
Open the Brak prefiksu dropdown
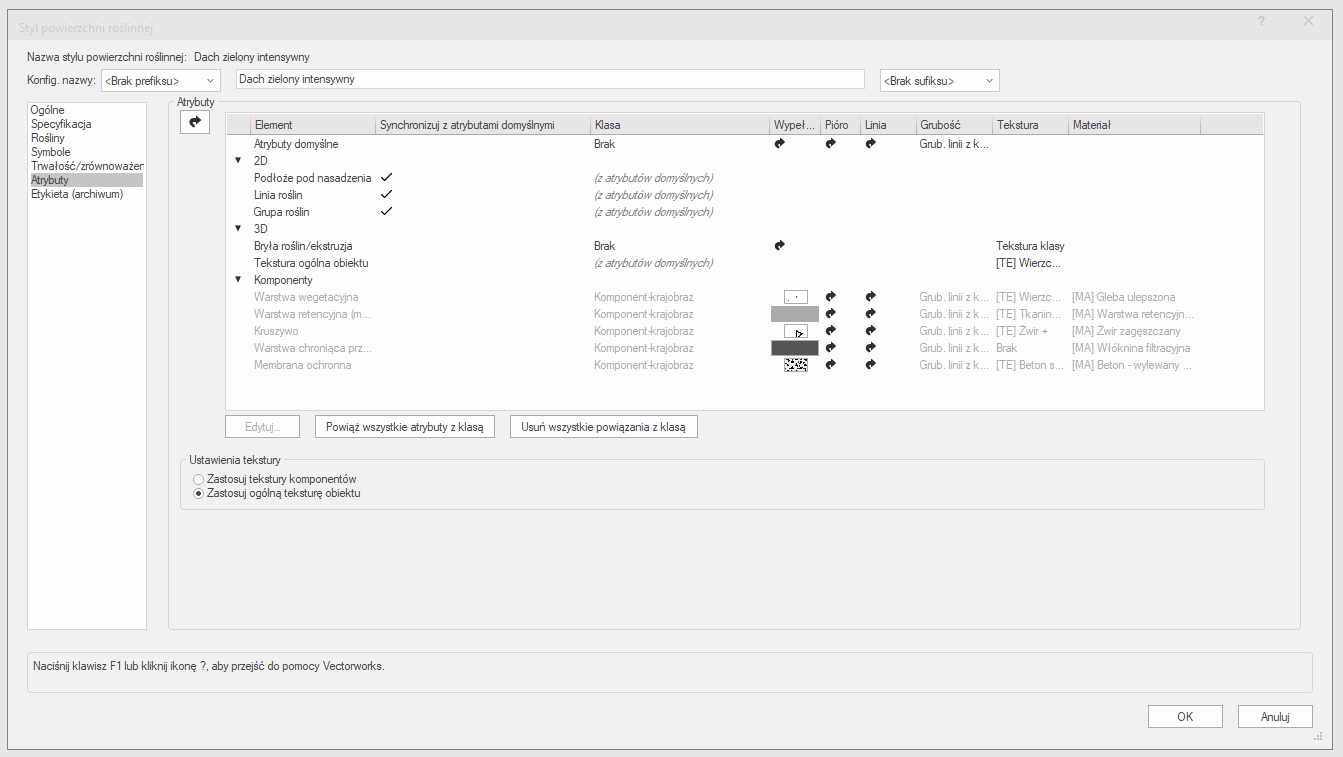(160, 80)
